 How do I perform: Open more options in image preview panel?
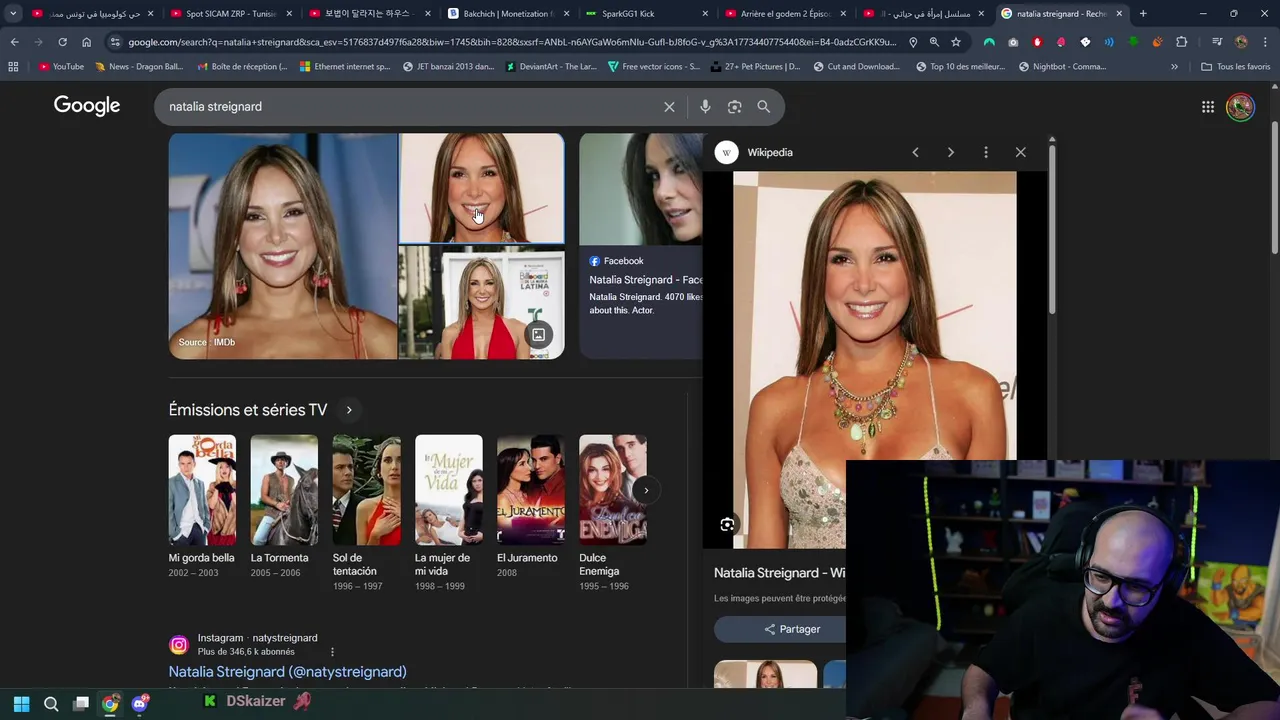tap(986, 152)
